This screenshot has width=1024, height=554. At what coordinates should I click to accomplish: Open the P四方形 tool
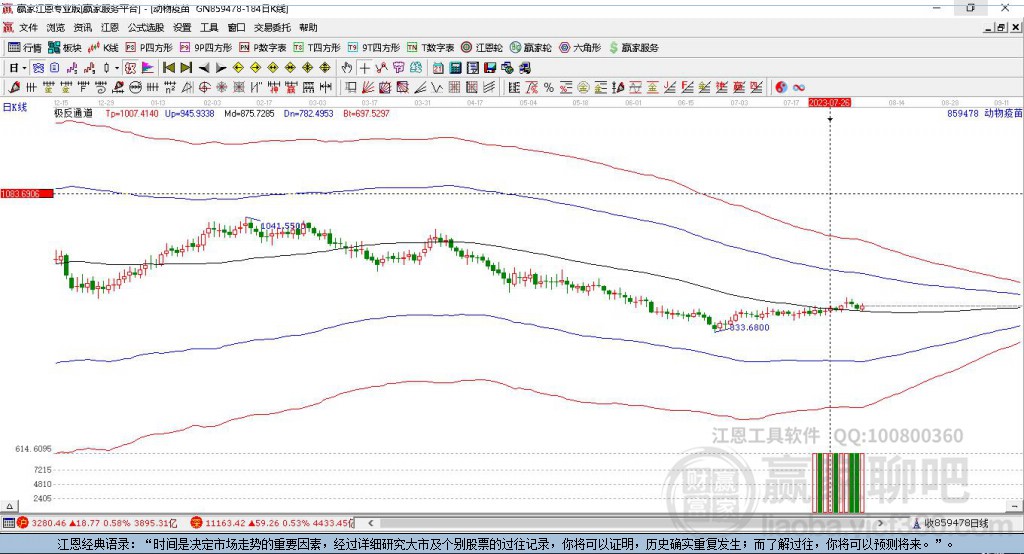[x=148, y=48]
